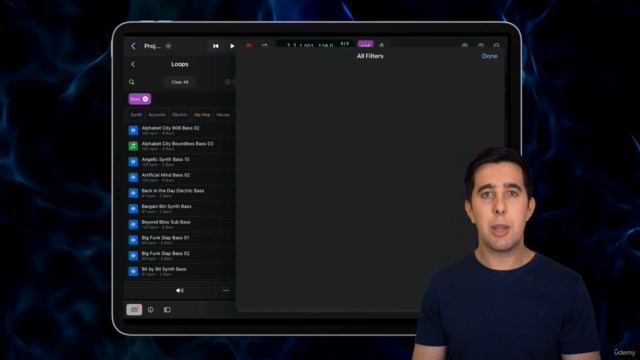The width and height of the screenshot is (640, 360).
Task: Clear All loop filters
Action: coord(180,82)
